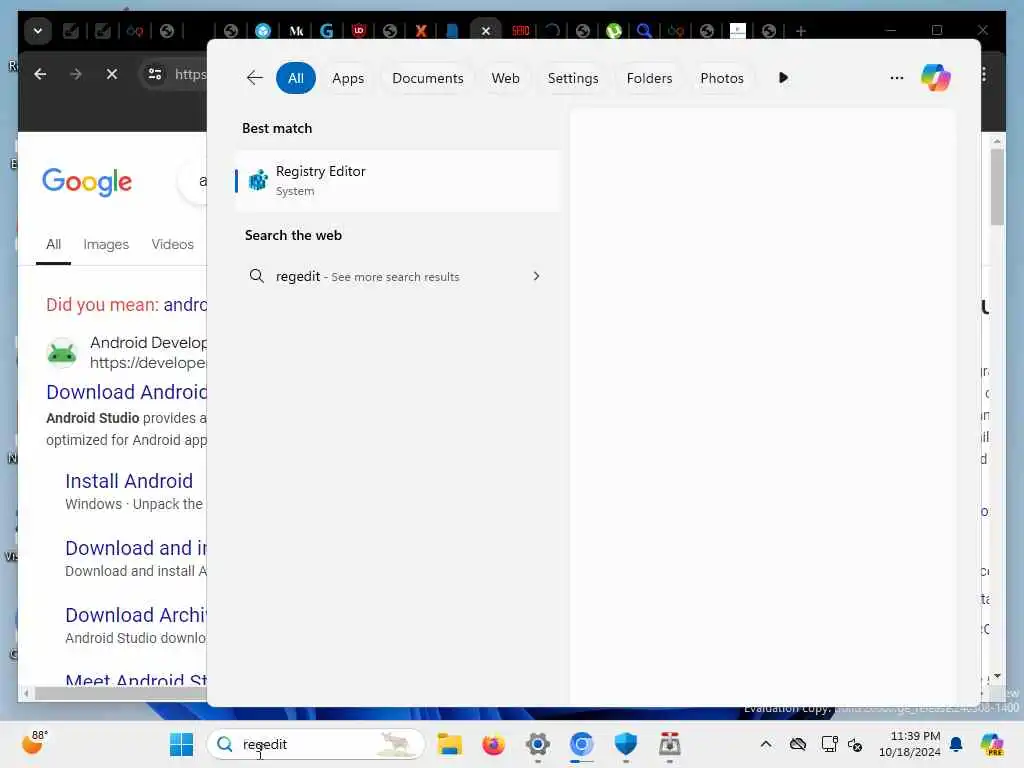Open Download Archive sublink in Google results
The image size is (1024, 768).
[x=136, y=615]
